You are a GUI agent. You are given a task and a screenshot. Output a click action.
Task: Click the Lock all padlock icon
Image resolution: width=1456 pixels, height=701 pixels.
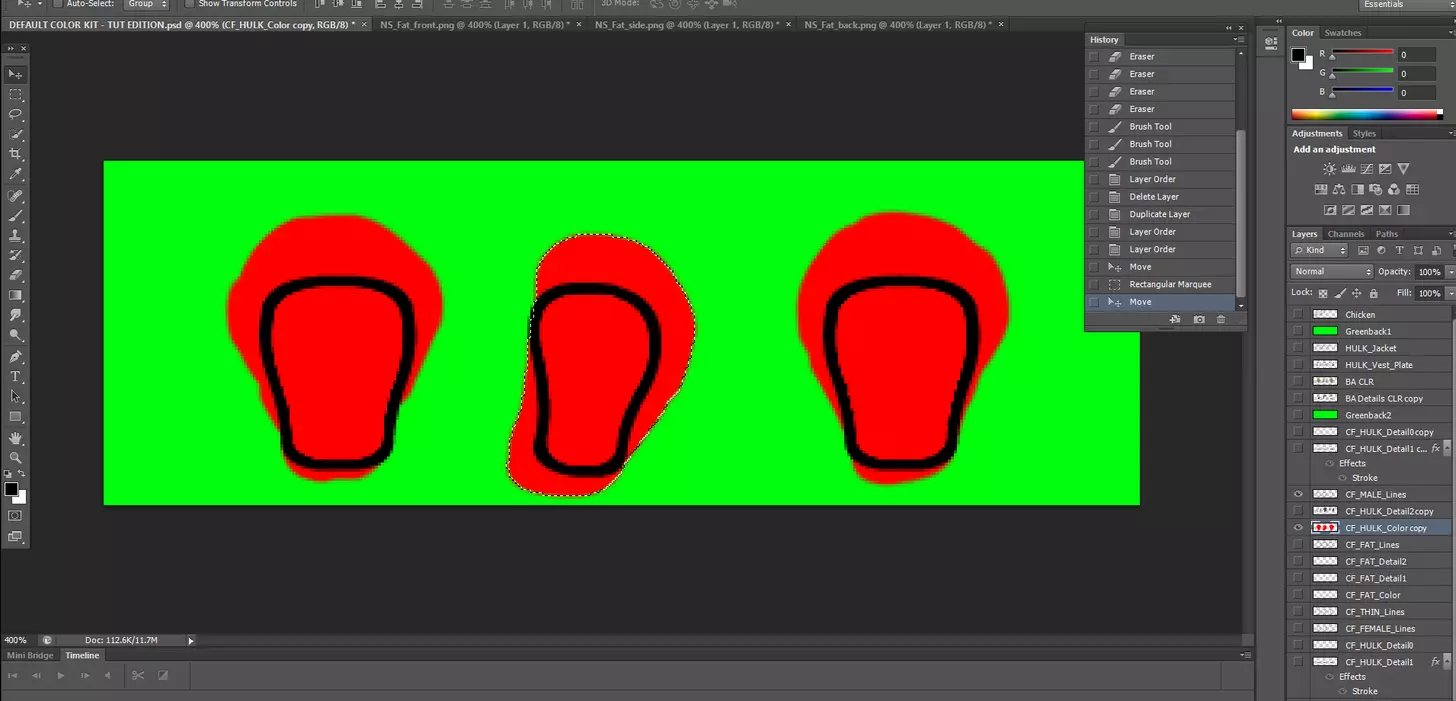[1373, 293]
